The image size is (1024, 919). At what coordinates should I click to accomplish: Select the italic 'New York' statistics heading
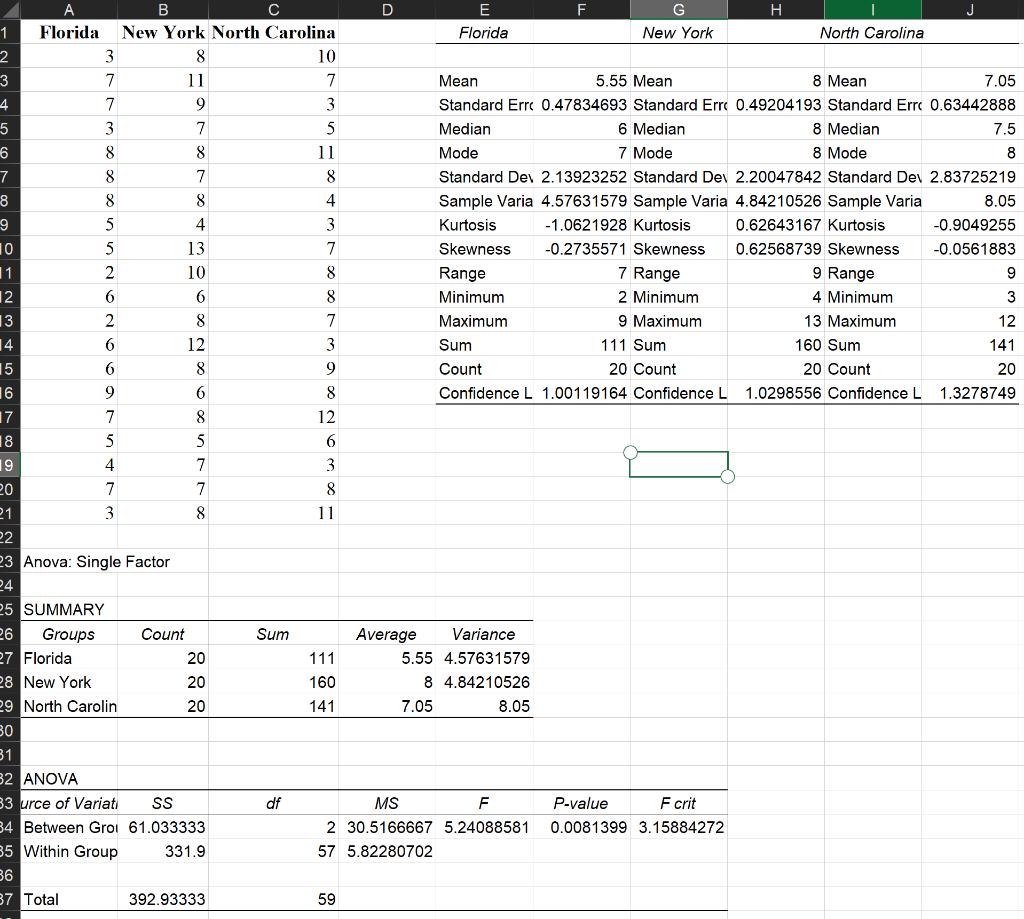click(678, 33)
